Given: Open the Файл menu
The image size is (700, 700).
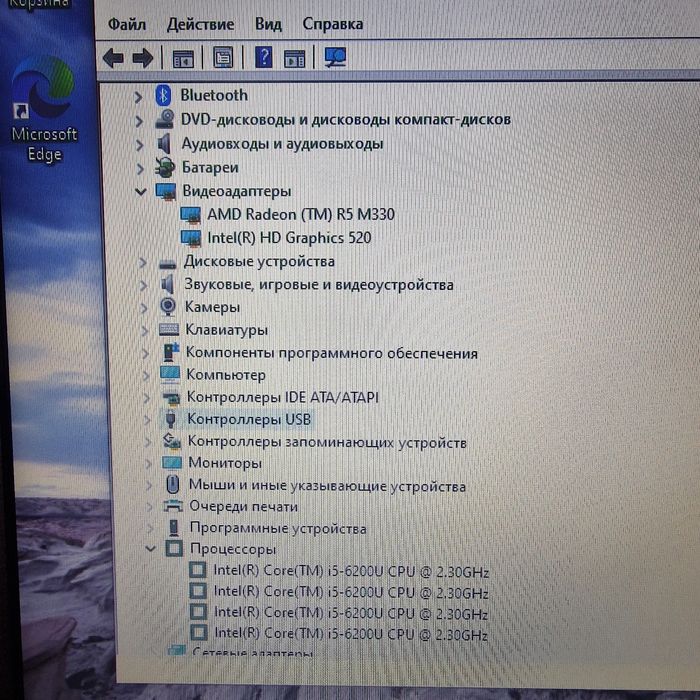Looking at the screenshot, I should (127, 24).
